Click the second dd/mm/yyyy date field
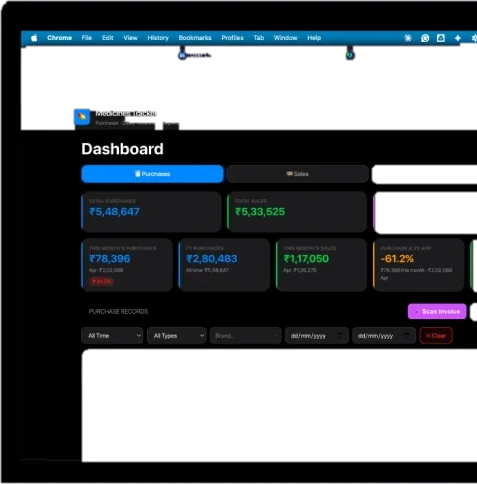The height and width of the screenshot is (484, 477). 384,336
